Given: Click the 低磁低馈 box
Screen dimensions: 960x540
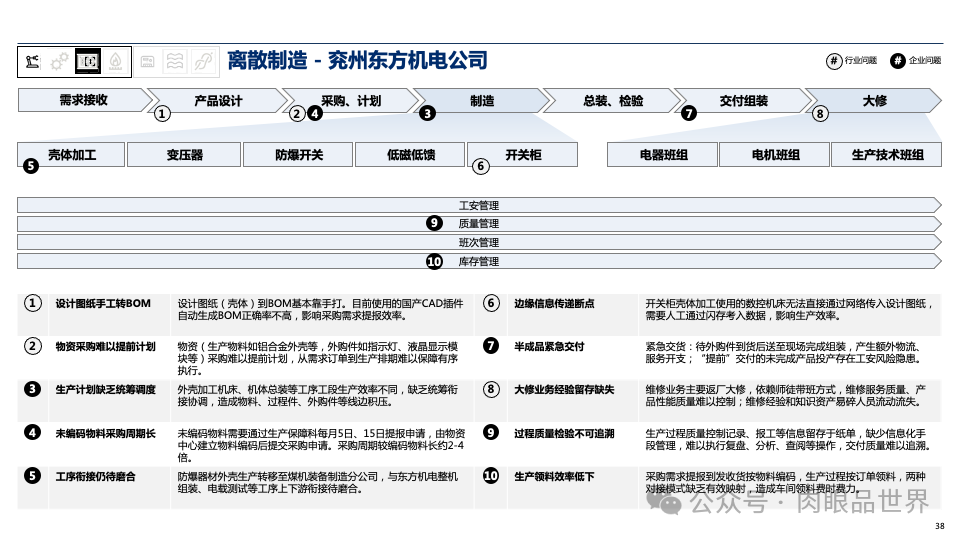Looking at the screenshot, I should point(410,154).
